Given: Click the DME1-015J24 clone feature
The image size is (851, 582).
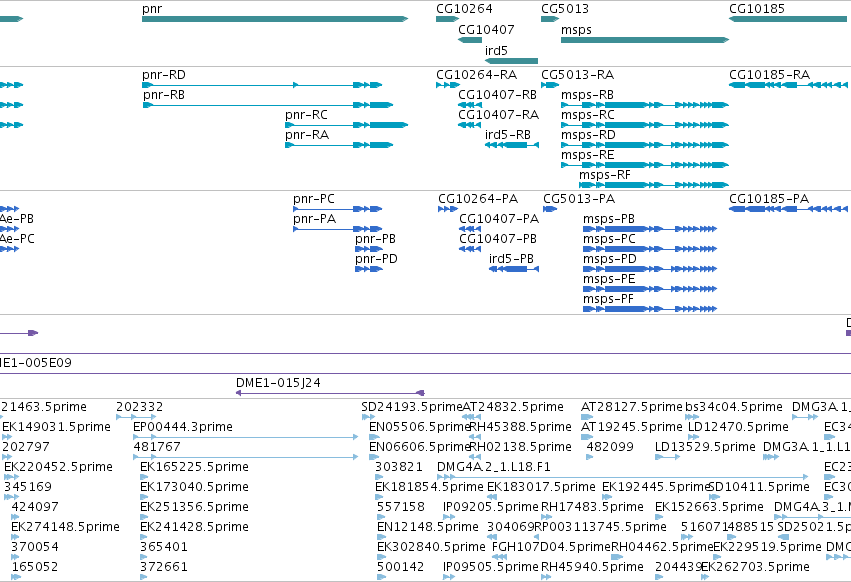Looking at the screenshot, I should (x=330, y=393).
